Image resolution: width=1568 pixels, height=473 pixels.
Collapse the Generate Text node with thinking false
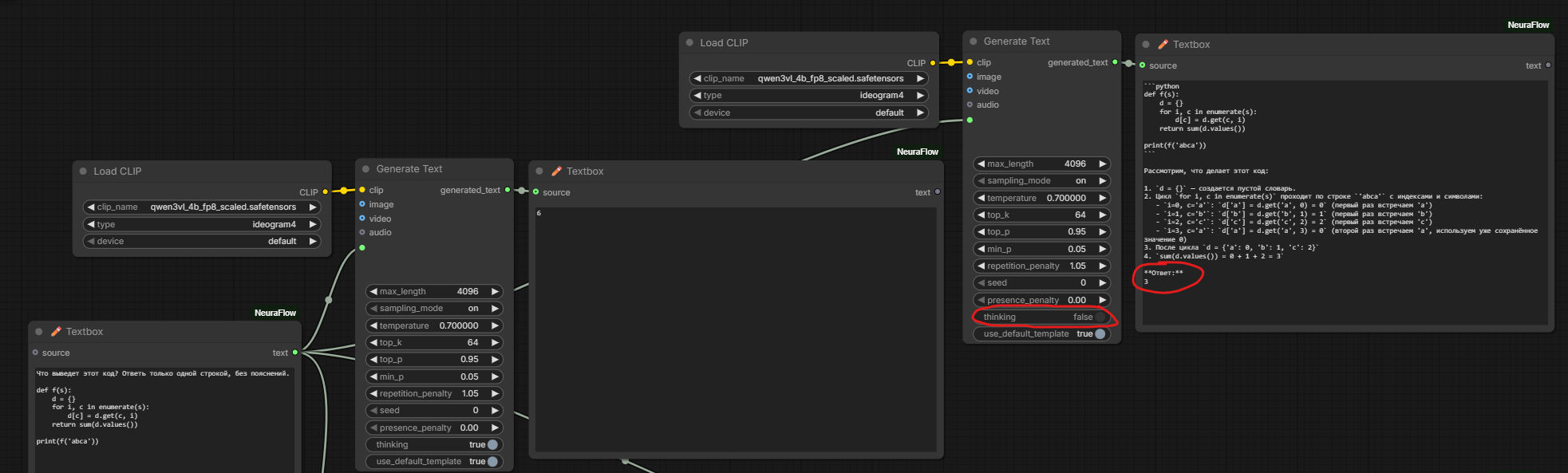coord(973,41)
